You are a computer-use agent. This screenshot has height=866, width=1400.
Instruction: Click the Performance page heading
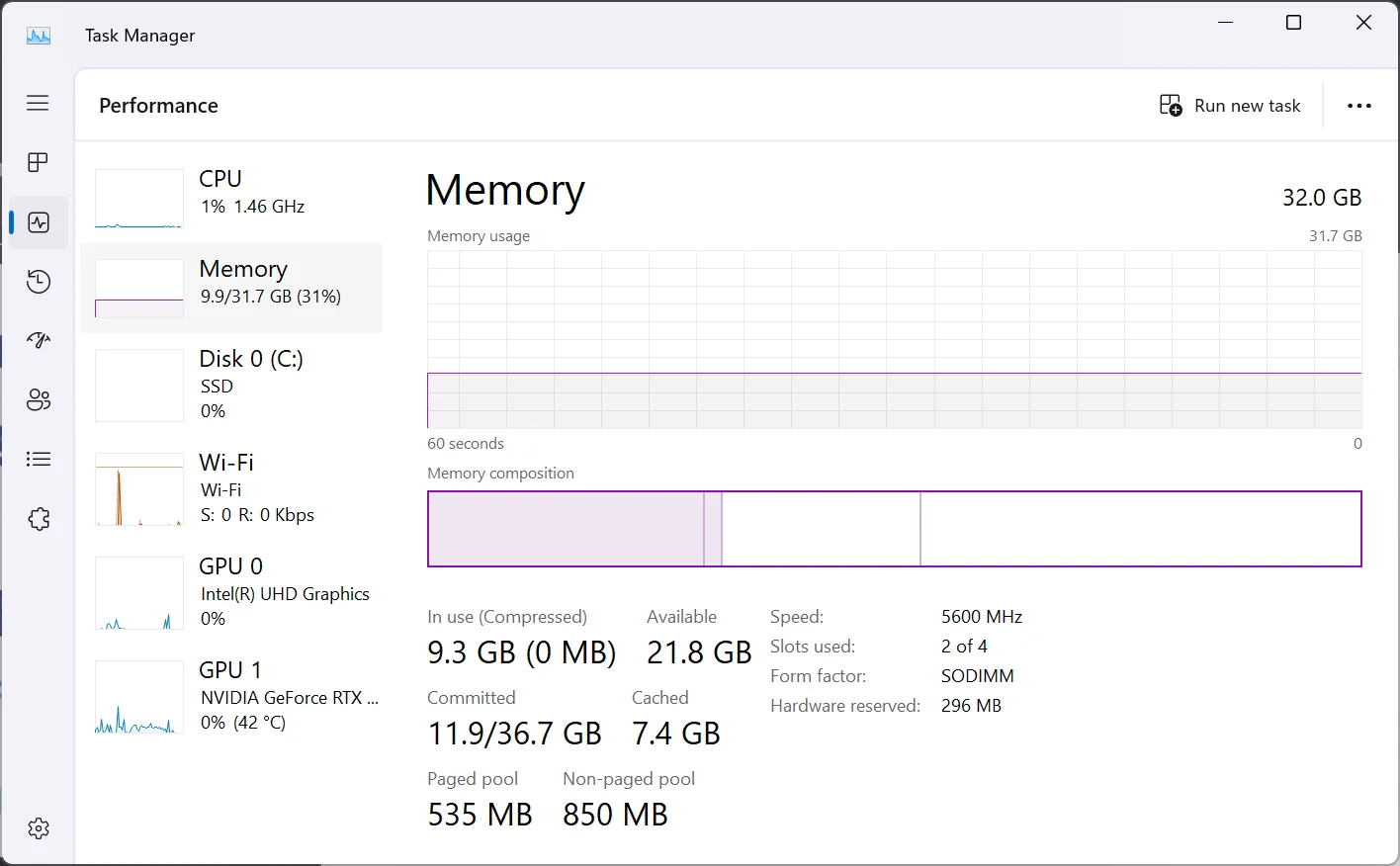[x=158, y=106]
